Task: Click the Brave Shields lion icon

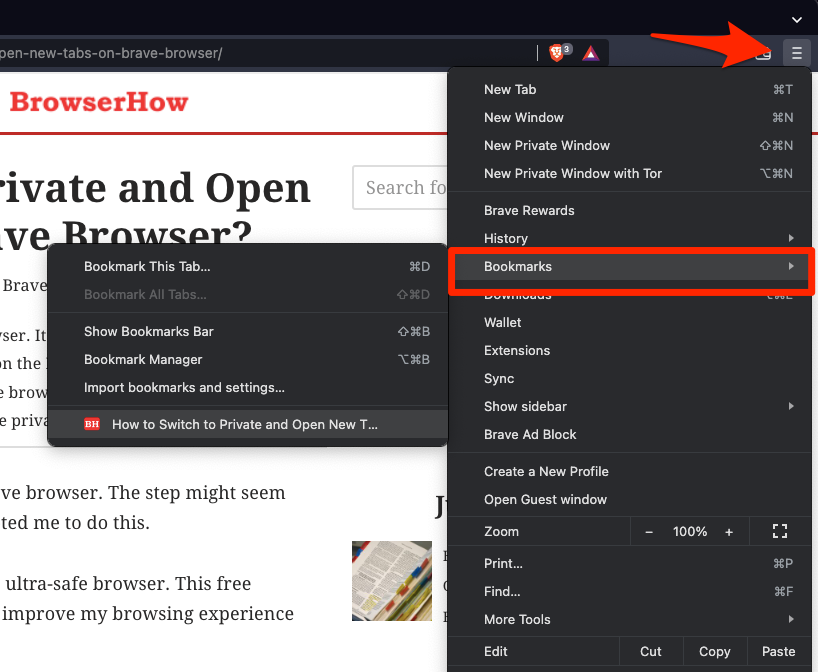Action: pos(558,52)
